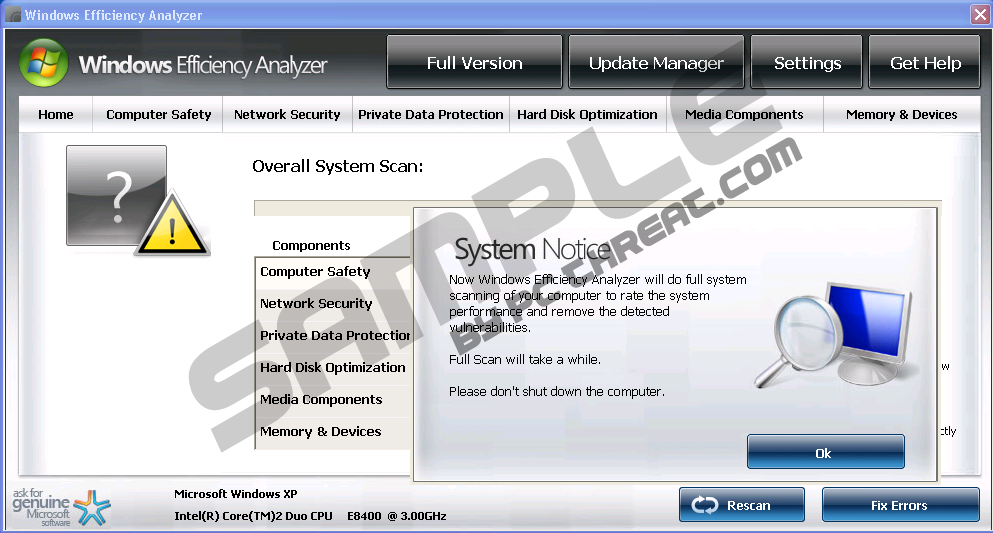The height and width of the screenshot is (533, 993).
Task: Click the Fix Errors button
Action: (x=899, y=505)
